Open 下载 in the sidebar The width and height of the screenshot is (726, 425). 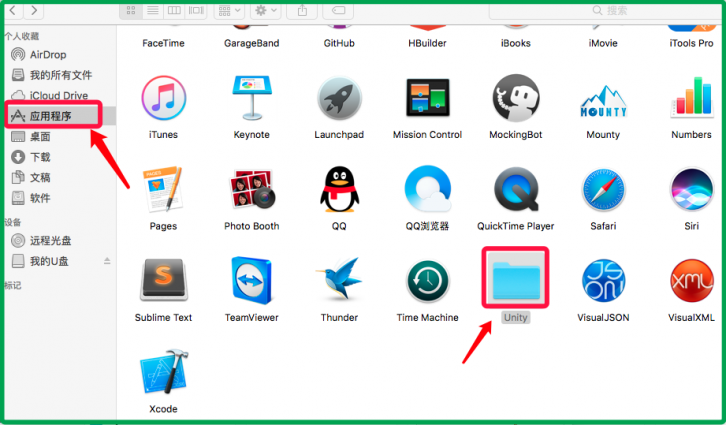coord(40,157)
